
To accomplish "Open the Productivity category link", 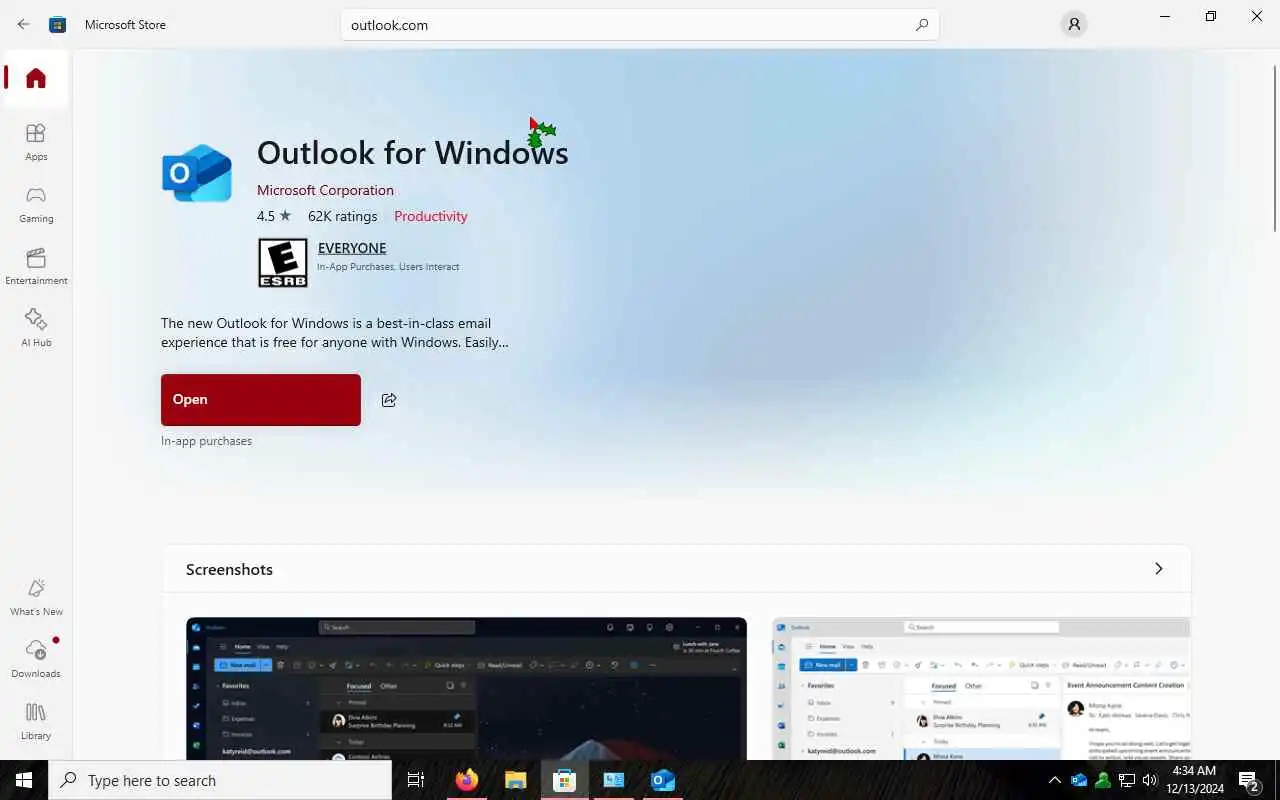I will tap(430, 216).
